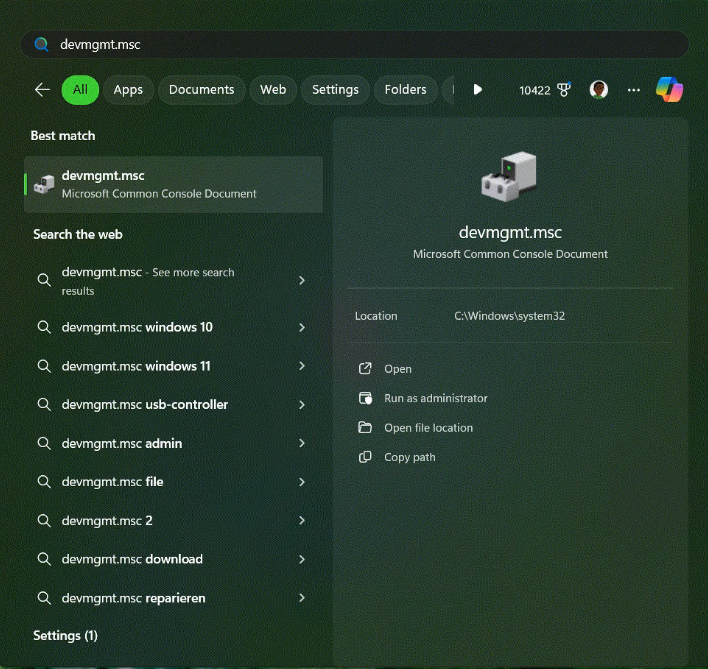Screen dimensions: 708x669
Task: Expand chevron next to devmgmt.msc download
Action: click(302, 559)
